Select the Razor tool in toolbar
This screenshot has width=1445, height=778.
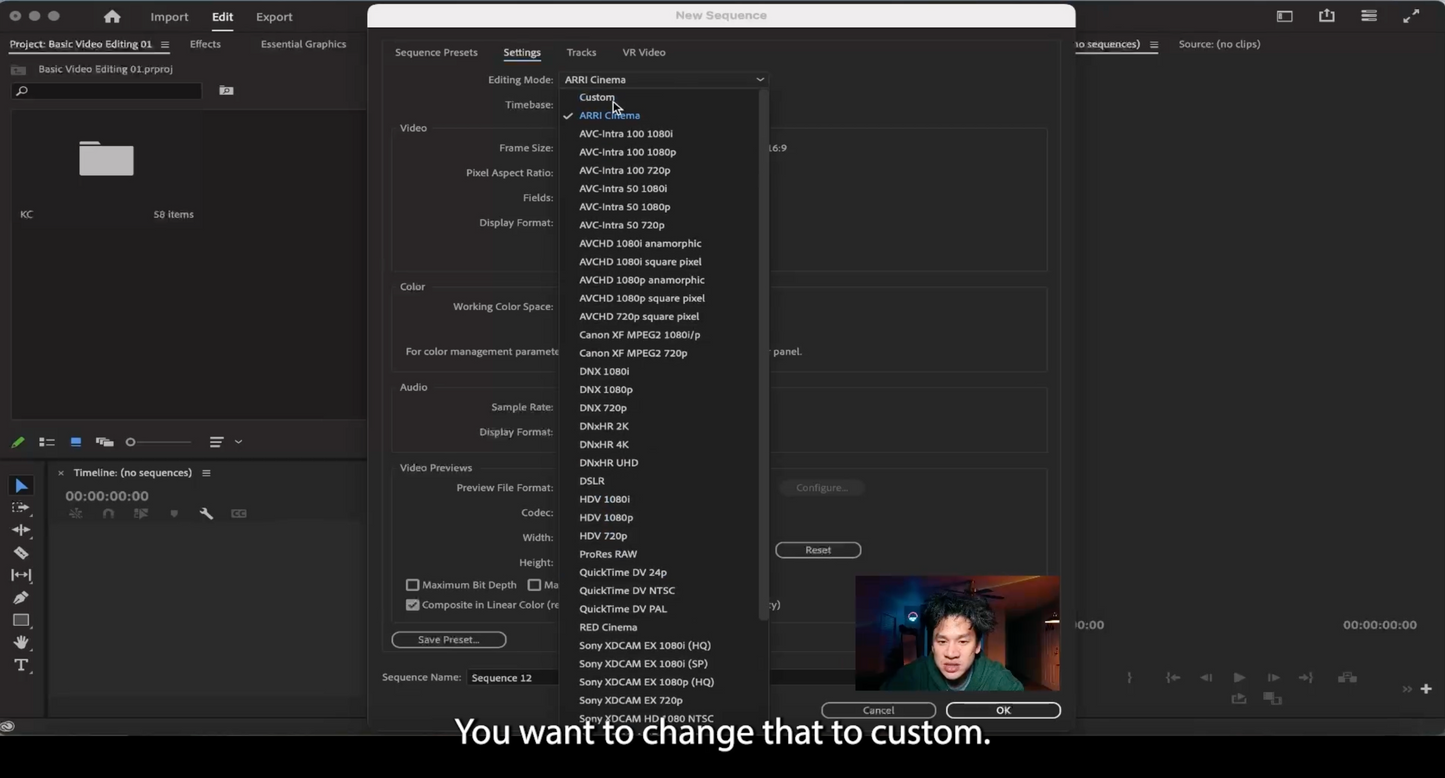click(21, 553)
